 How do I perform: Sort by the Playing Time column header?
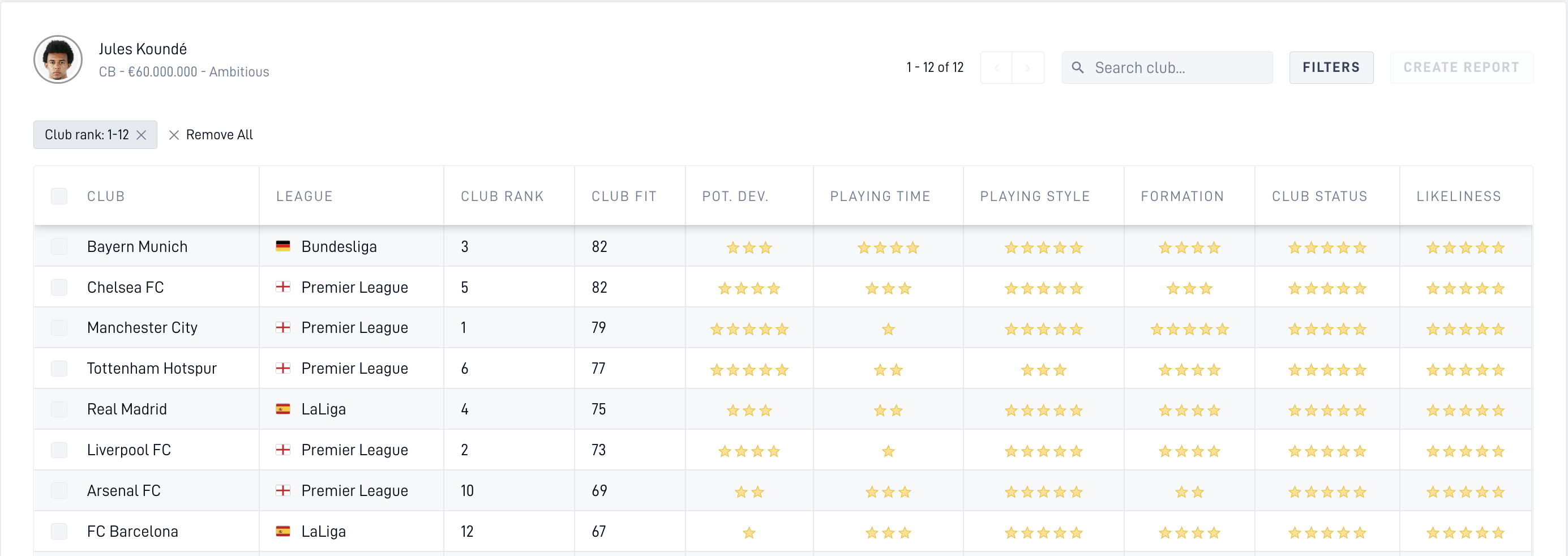point(880,196)
